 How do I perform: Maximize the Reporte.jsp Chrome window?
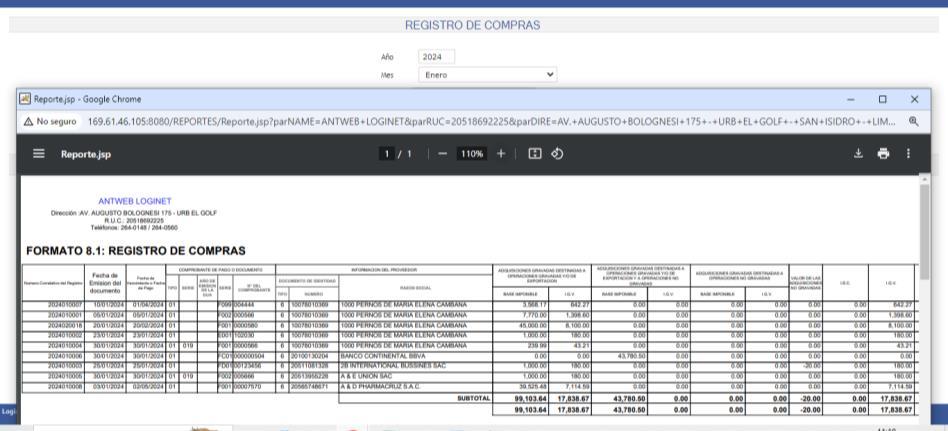tap(883, 99)
